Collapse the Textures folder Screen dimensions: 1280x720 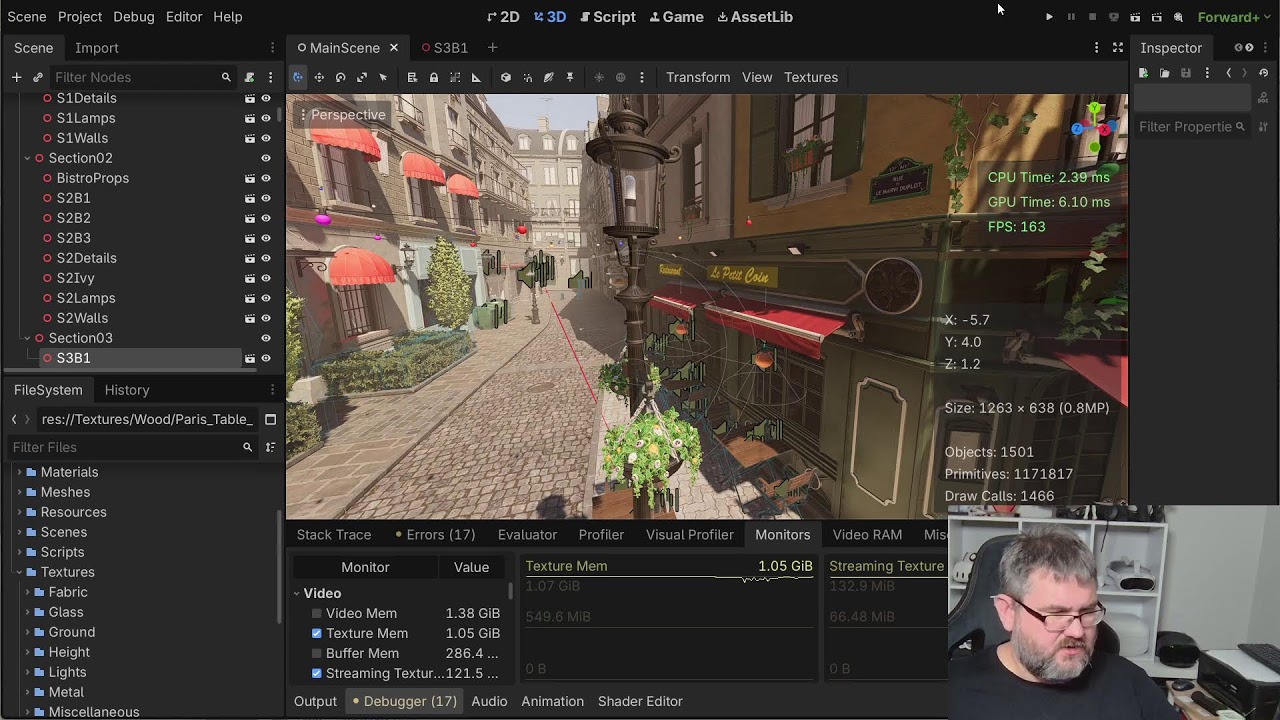tap(18, 572)
